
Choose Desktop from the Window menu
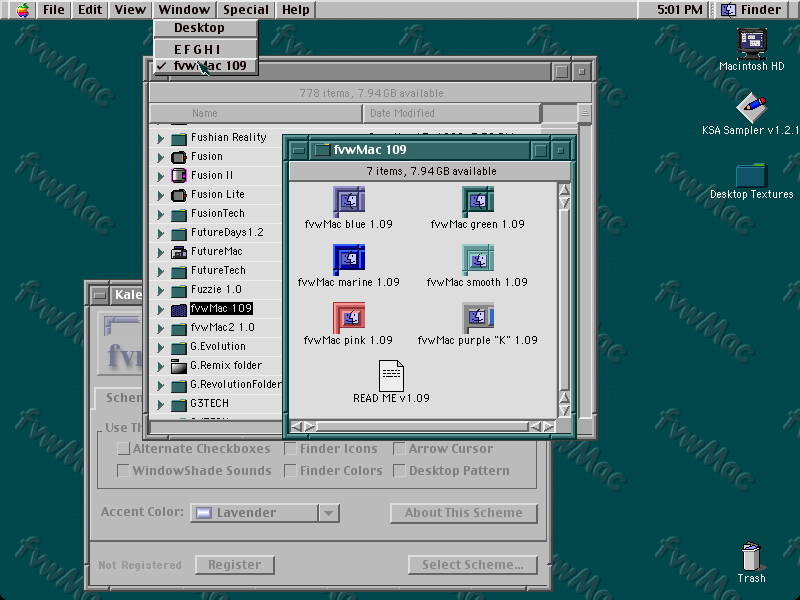coord(206,28)
